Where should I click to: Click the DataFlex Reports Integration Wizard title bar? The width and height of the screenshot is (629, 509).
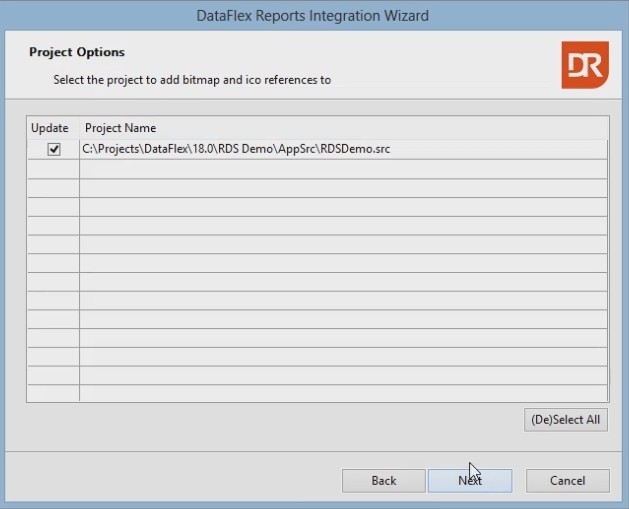(x=314, y=15)
